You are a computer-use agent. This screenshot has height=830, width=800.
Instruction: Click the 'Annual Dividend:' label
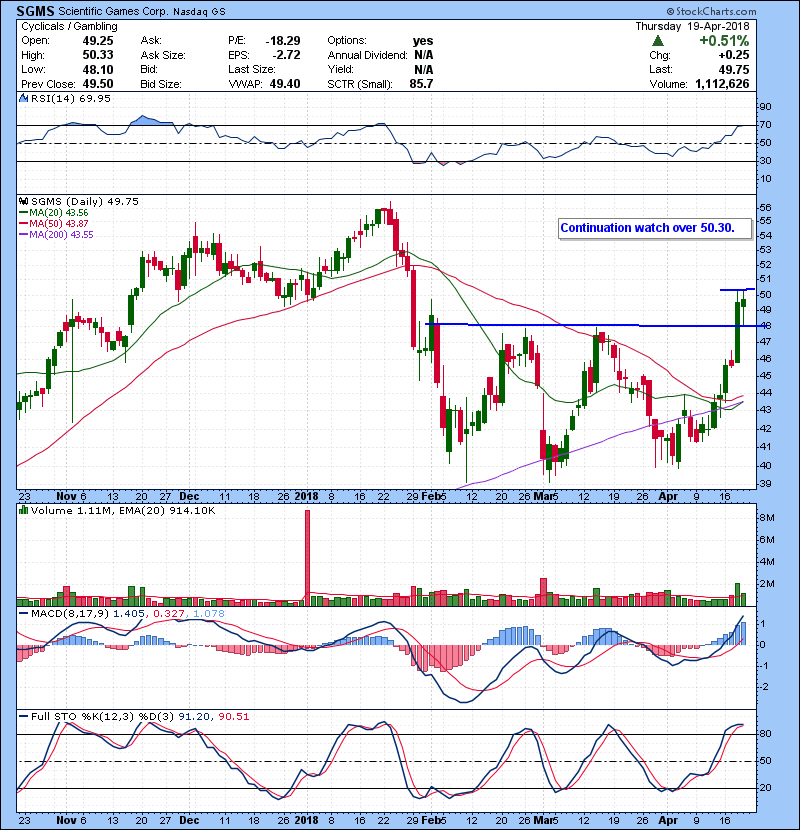pos(367,55)
